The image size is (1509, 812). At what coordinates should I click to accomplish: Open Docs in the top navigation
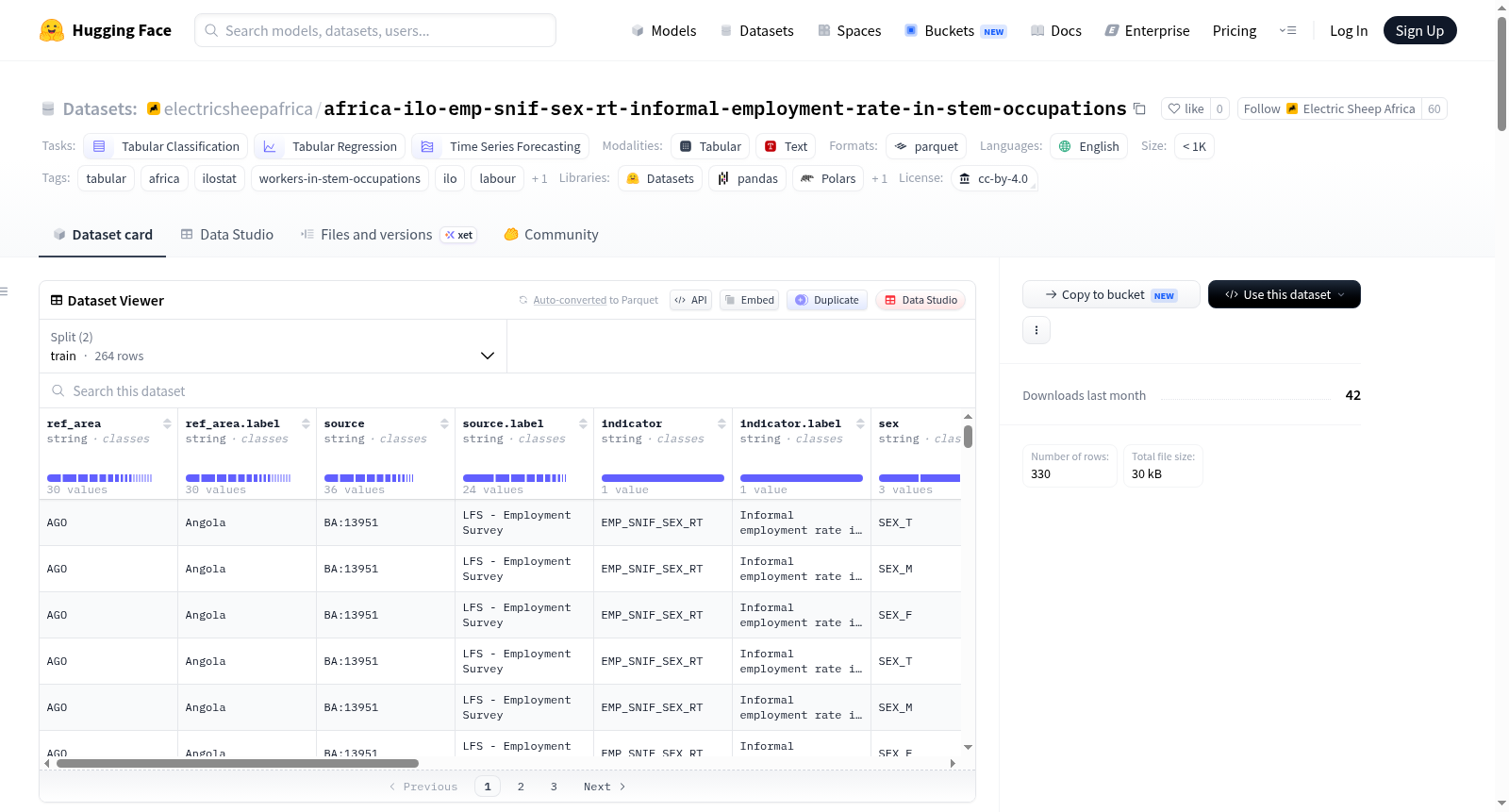pyautogui.click(x=1056, y=30)
